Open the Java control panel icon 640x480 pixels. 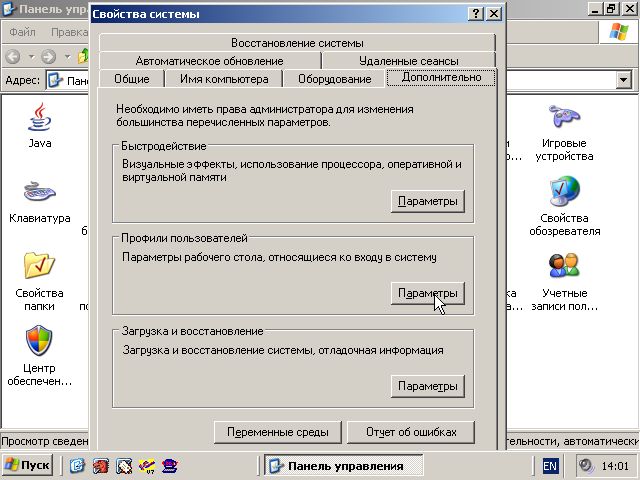click(x=40, y=117)
